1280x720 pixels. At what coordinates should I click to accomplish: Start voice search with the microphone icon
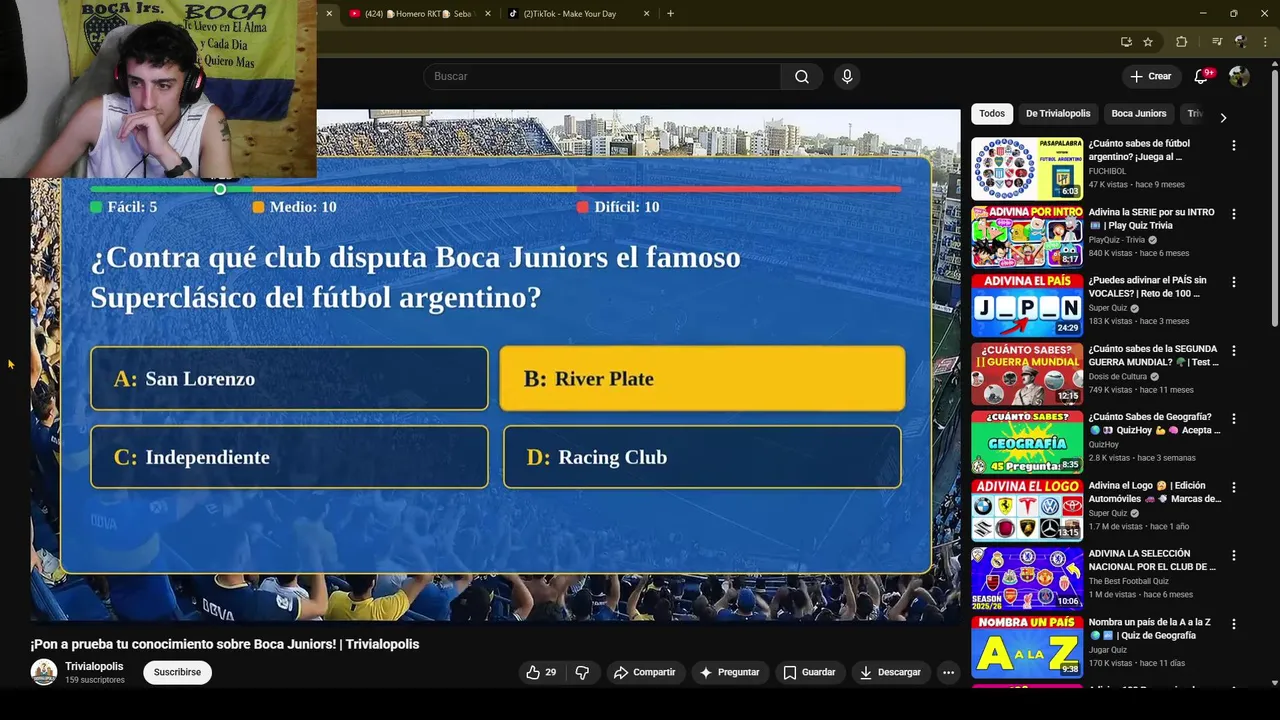[x=847, y=77]
